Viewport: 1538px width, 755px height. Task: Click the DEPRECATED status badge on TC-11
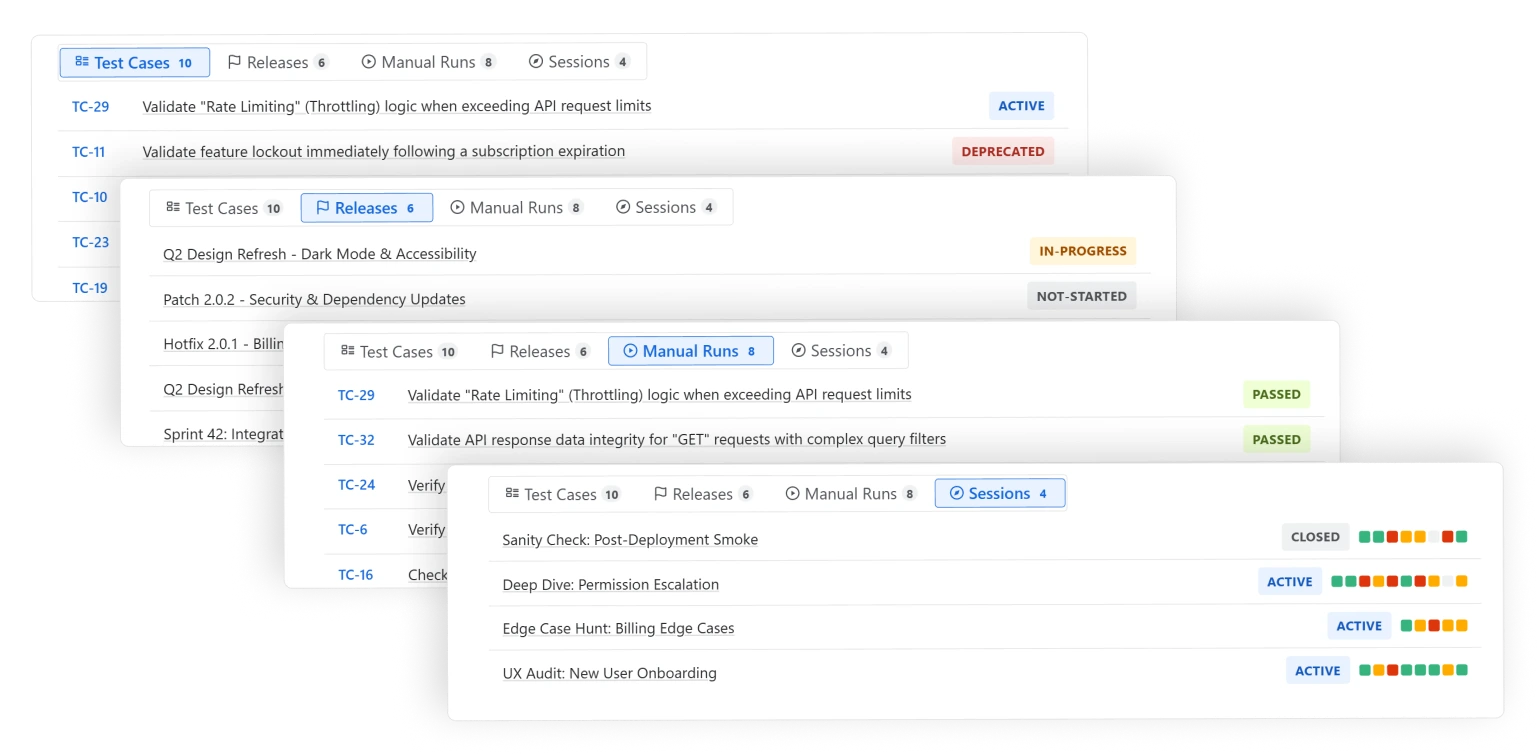[1003, 152]
